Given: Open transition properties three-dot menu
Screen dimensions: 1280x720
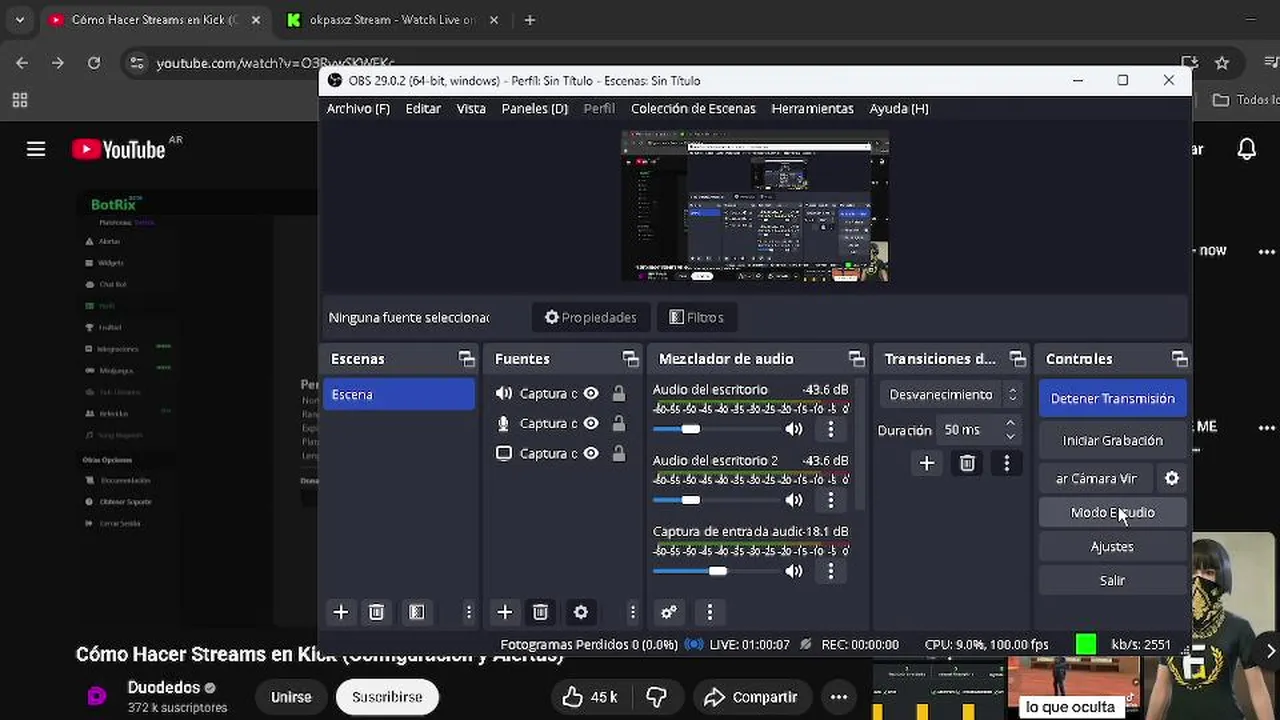Looking at the screenshot, I should 1007,463.
